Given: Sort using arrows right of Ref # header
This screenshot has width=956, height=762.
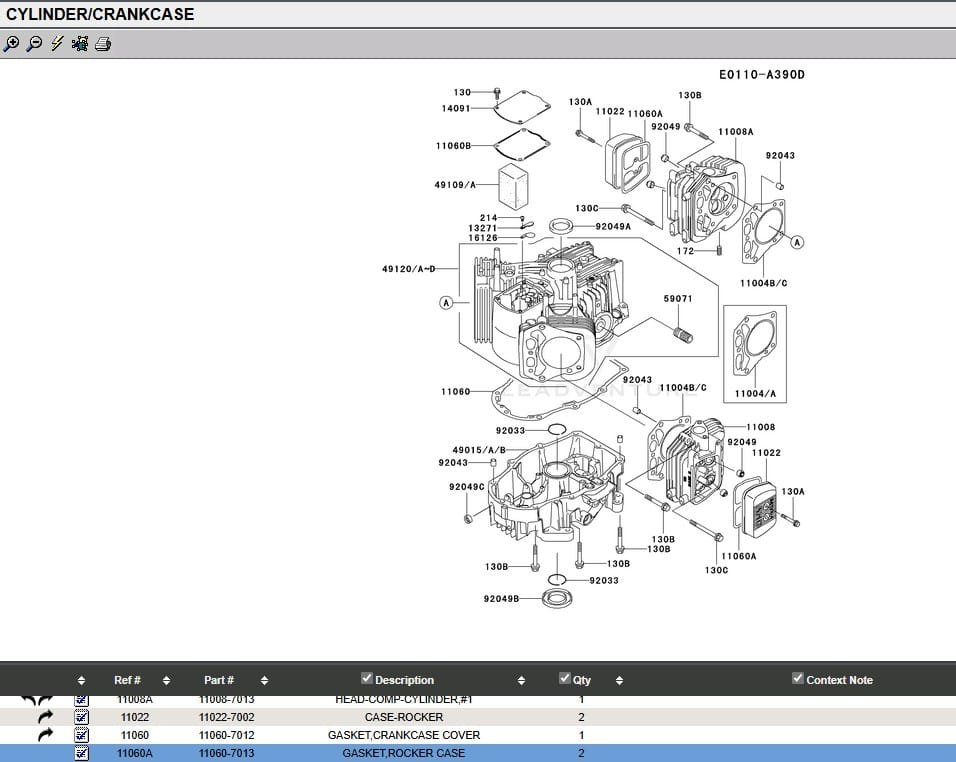Looking at the screenshot, I should pos(166,680).
